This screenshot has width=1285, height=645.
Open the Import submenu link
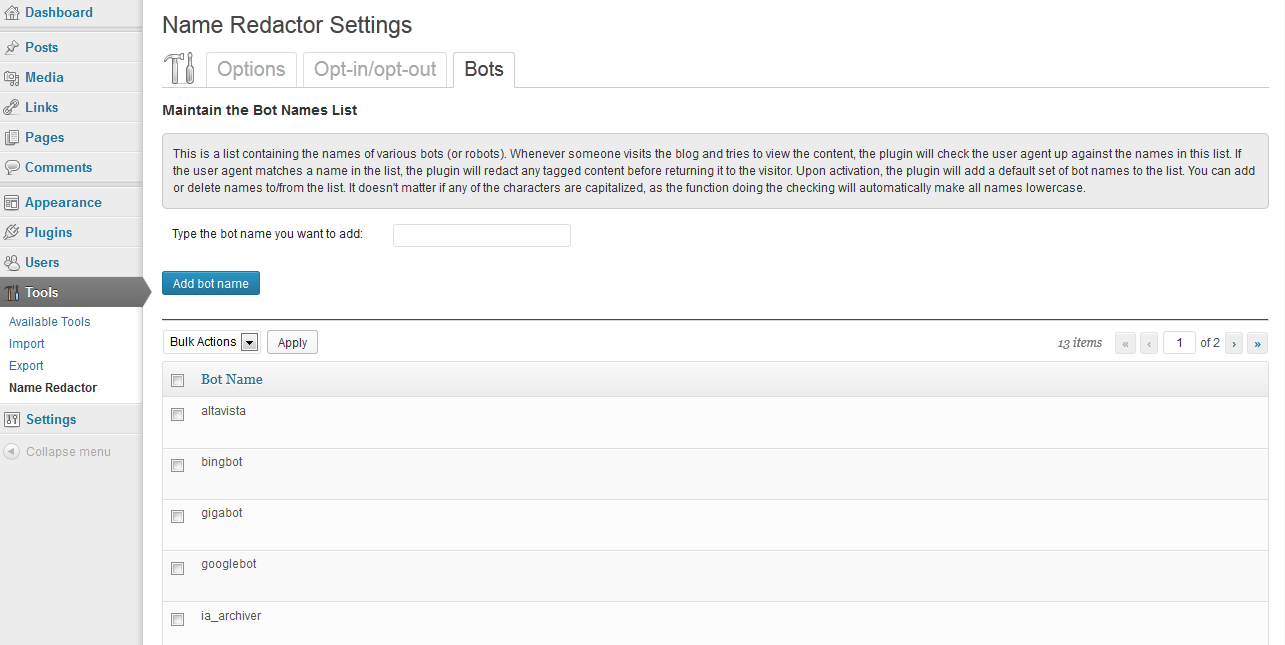(x=27, y=344)
